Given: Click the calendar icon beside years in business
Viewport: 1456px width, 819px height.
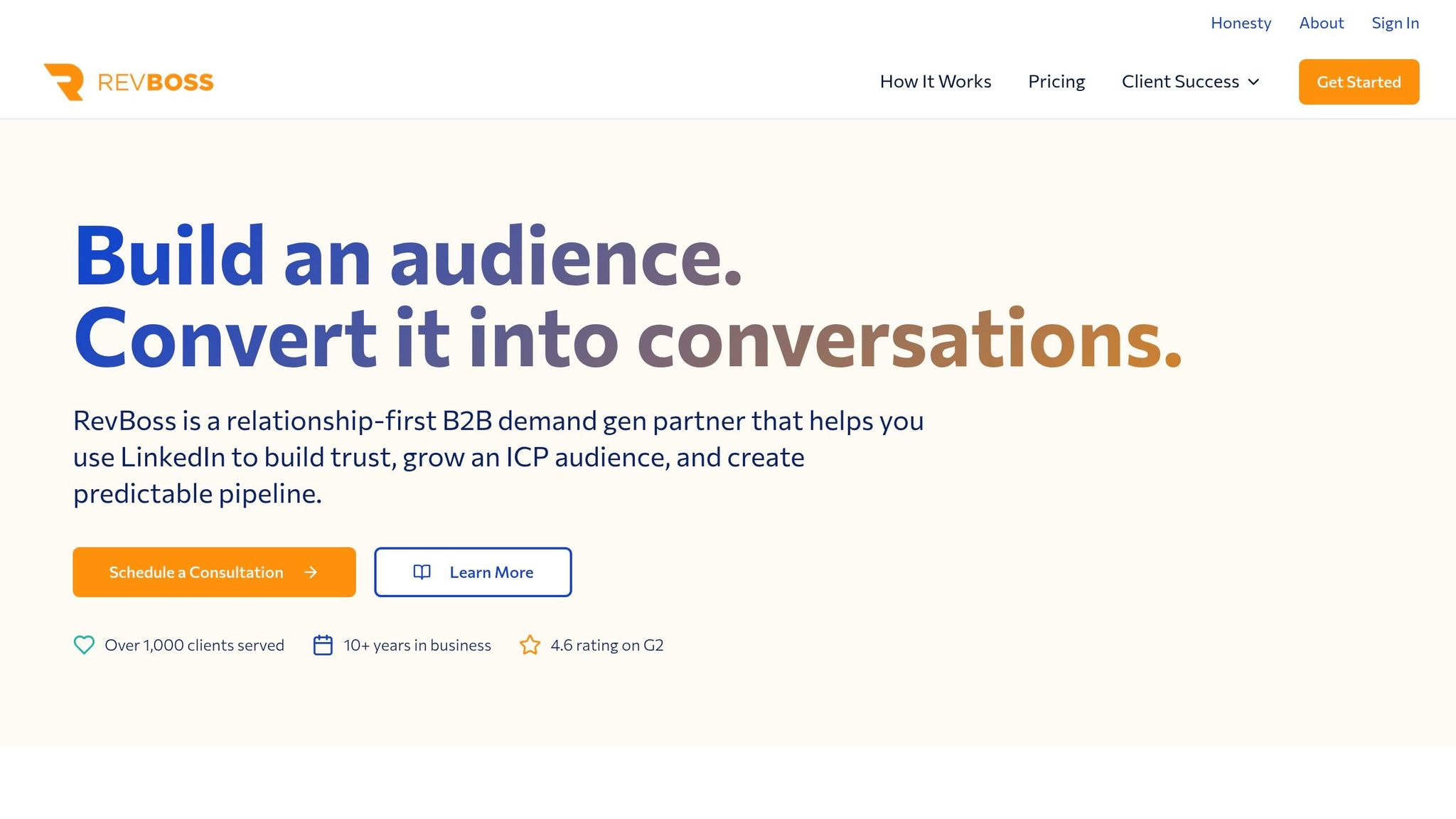Looking at the screenshot, I should [323, 645].
